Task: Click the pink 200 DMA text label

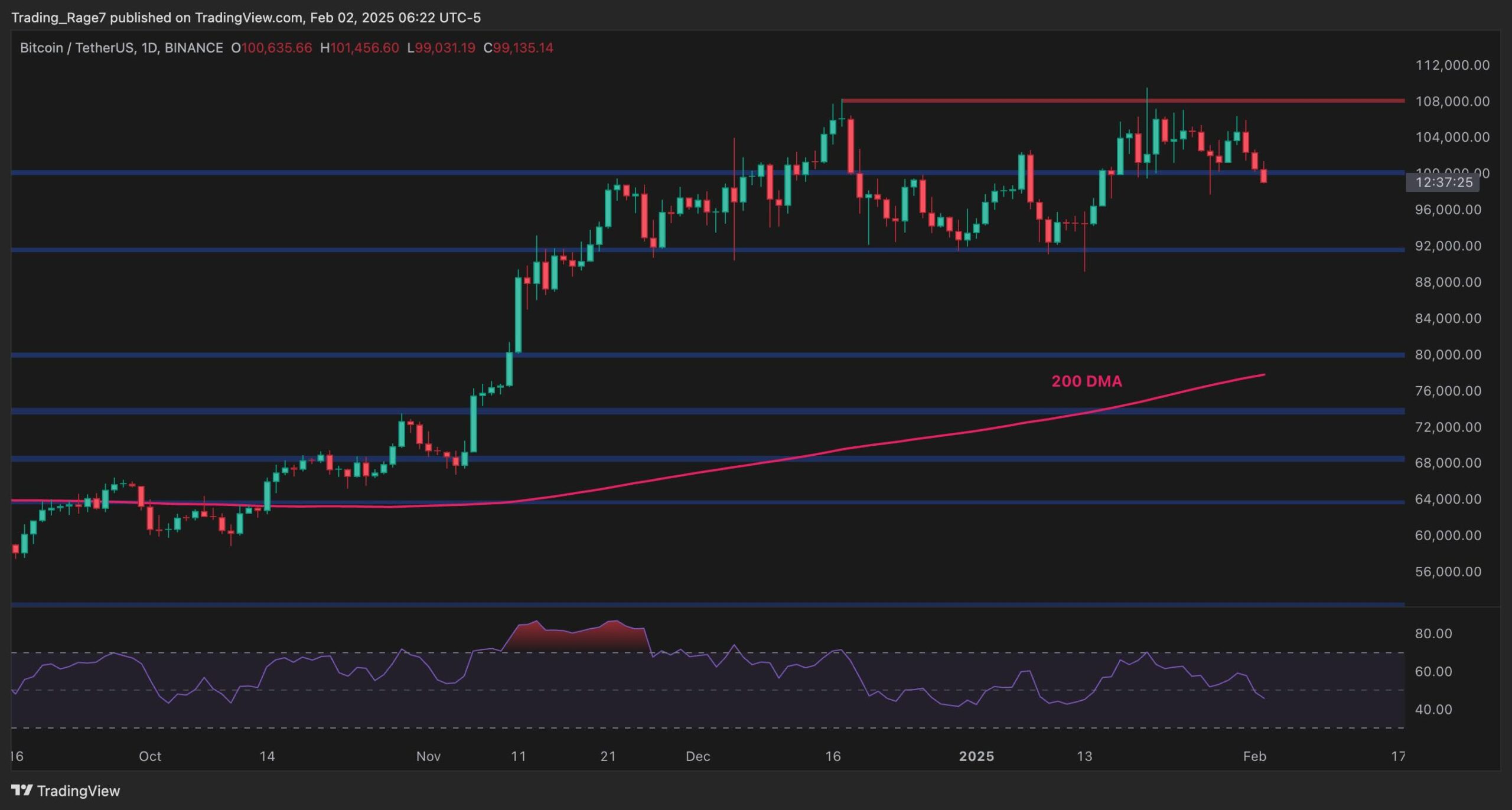Action: pos(1086,381)
